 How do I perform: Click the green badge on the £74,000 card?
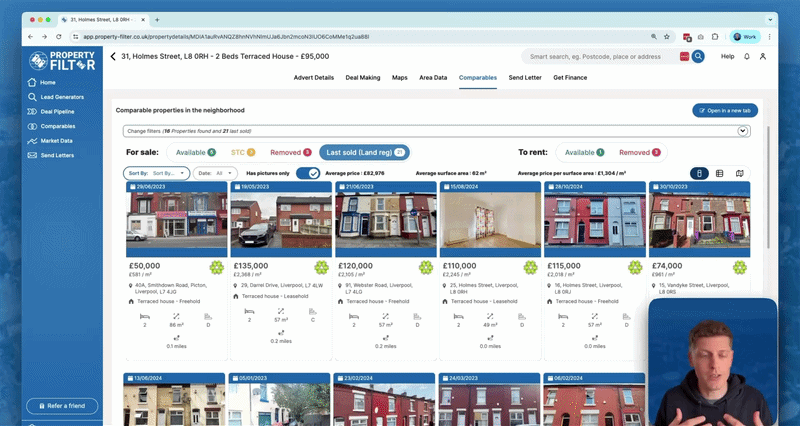740,267
